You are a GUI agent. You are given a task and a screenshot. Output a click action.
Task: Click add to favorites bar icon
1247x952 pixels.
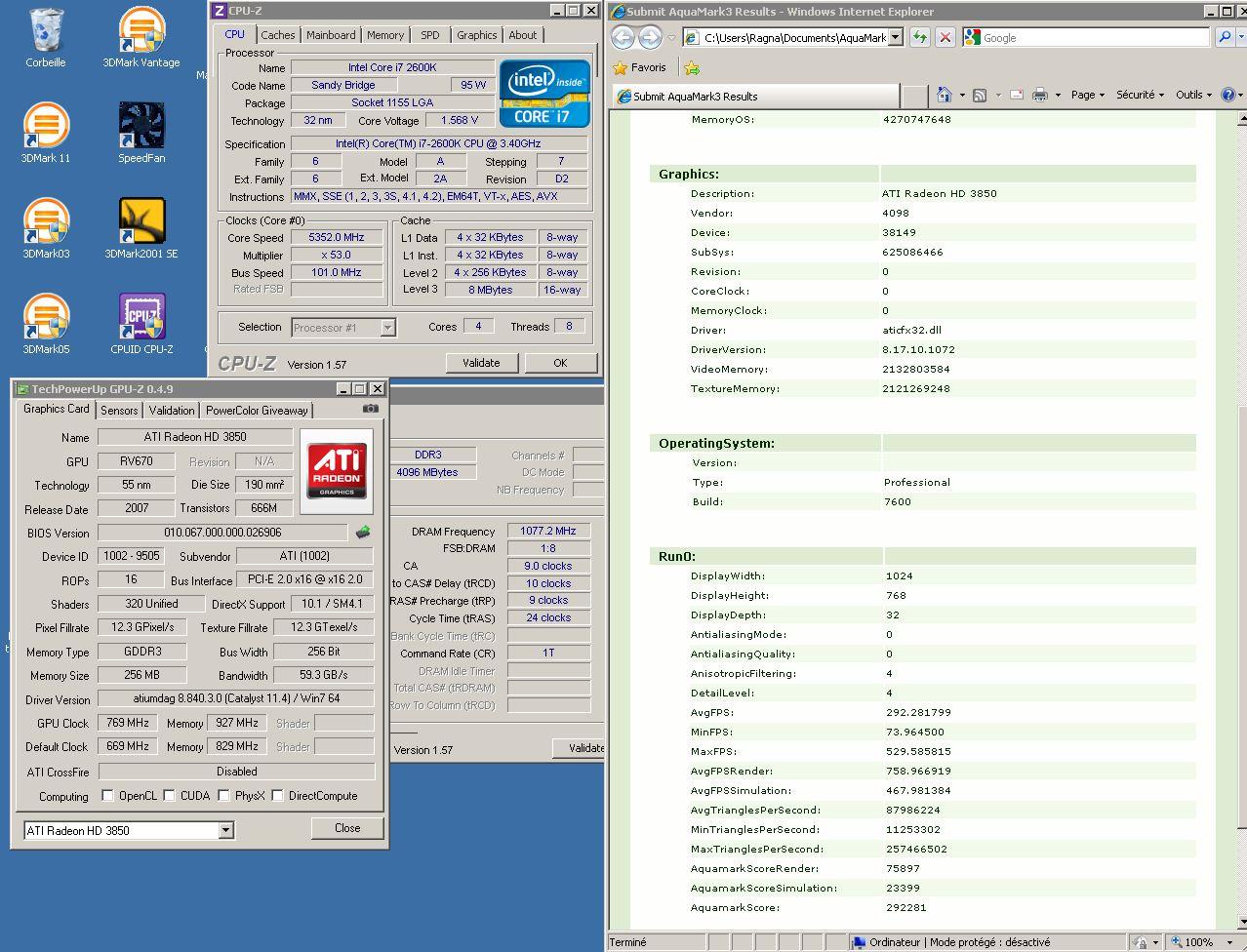692,67
